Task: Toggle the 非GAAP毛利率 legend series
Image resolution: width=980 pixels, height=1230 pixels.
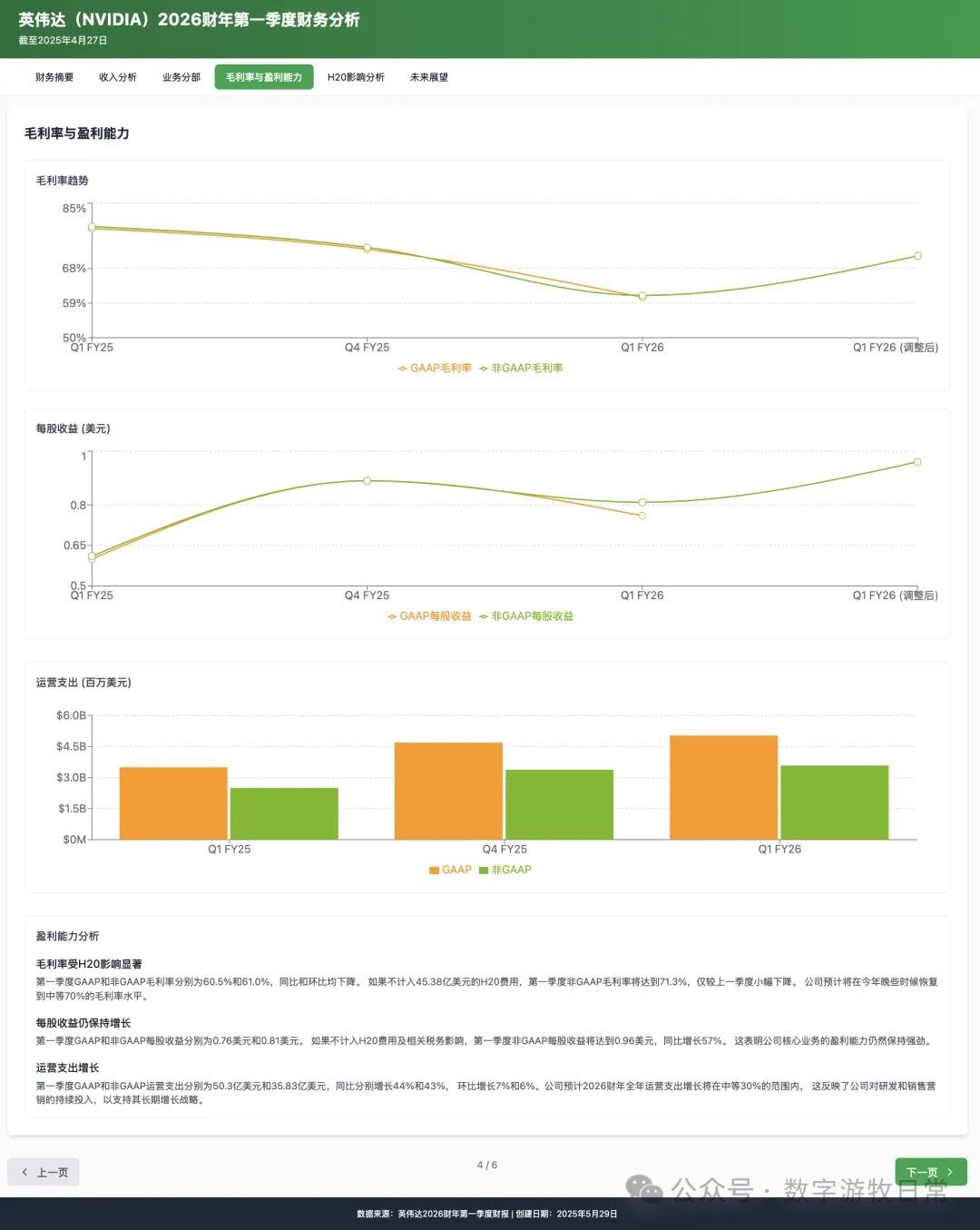Action: 522,369
